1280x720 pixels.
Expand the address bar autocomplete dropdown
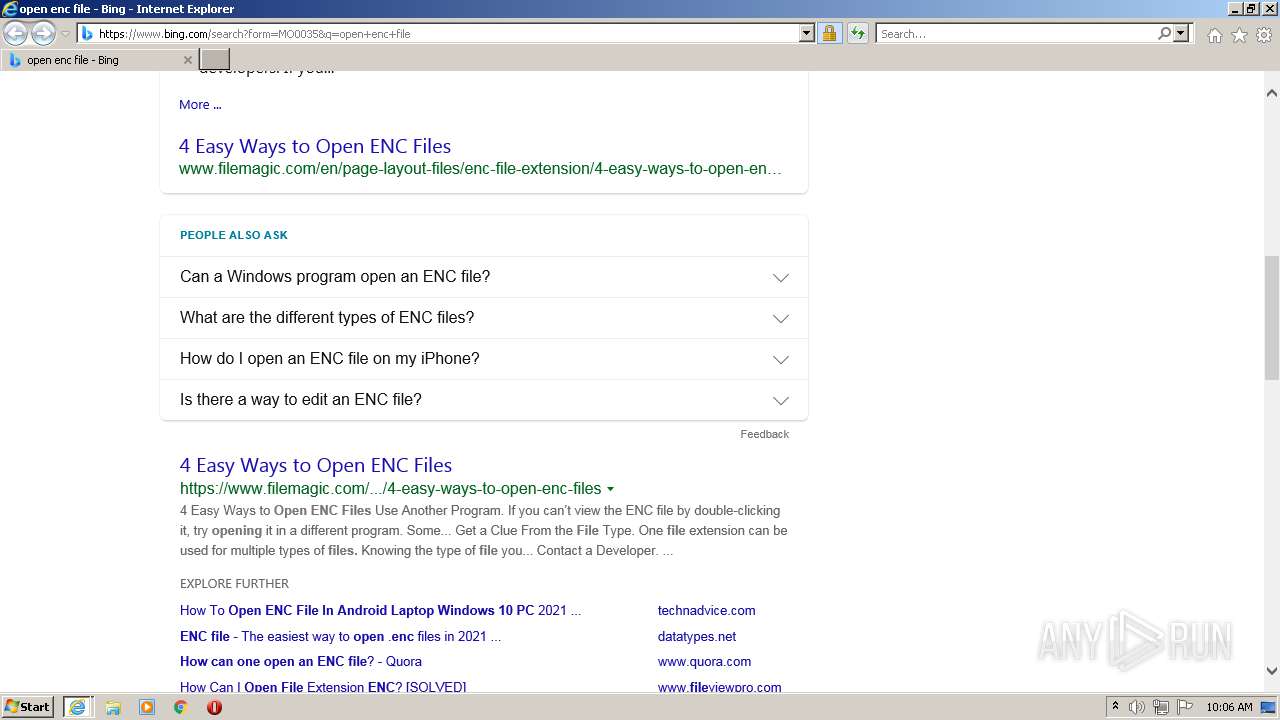(x=807, y=34)
